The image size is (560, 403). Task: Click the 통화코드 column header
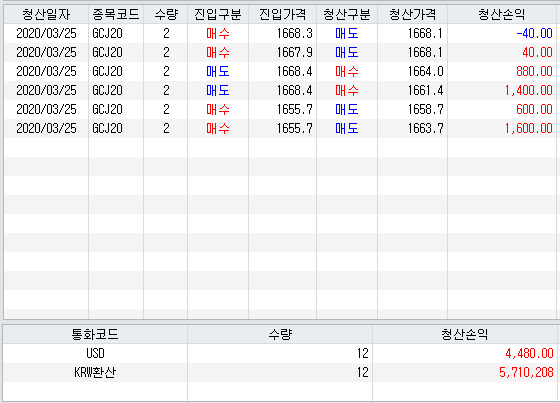tap(95, 334)
